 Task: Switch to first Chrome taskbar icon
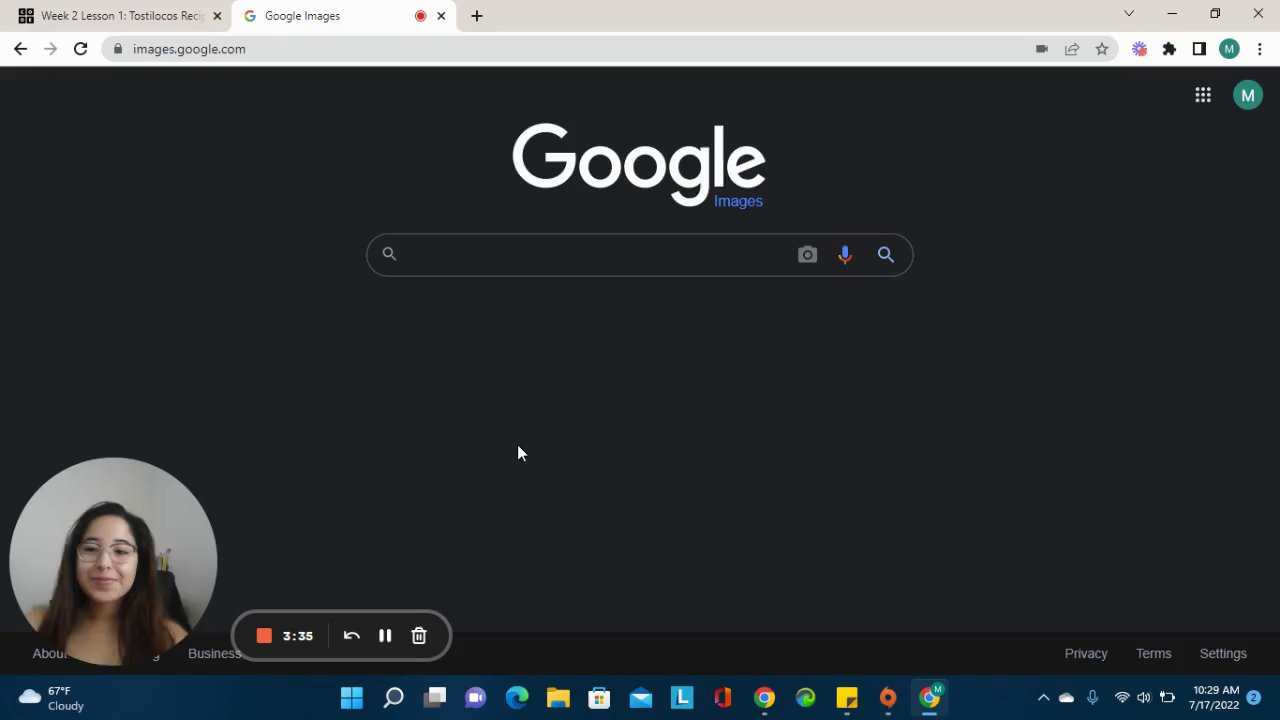[764, 698]
